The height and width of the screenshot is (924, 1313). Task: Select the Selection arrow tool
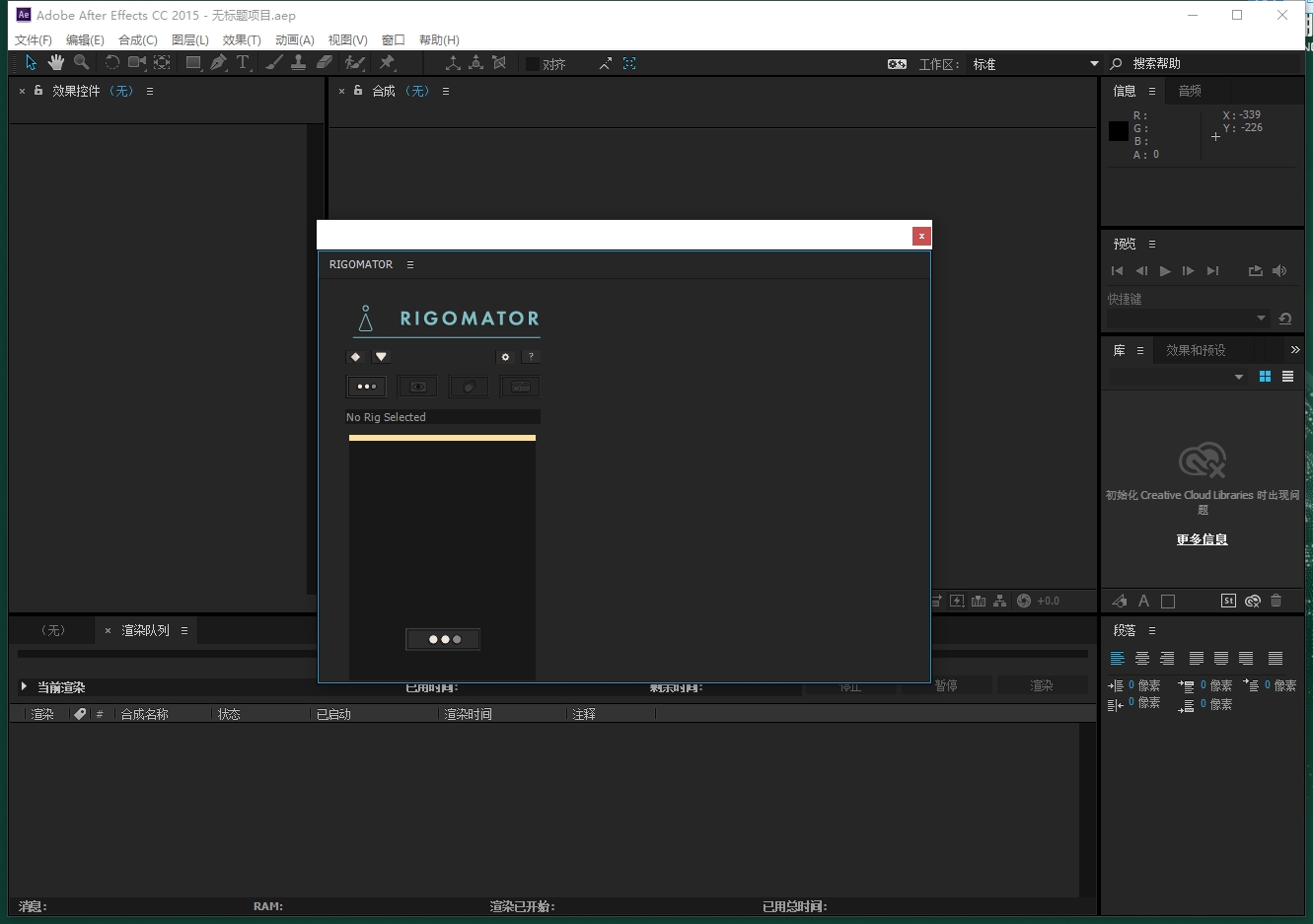point(31,62)
